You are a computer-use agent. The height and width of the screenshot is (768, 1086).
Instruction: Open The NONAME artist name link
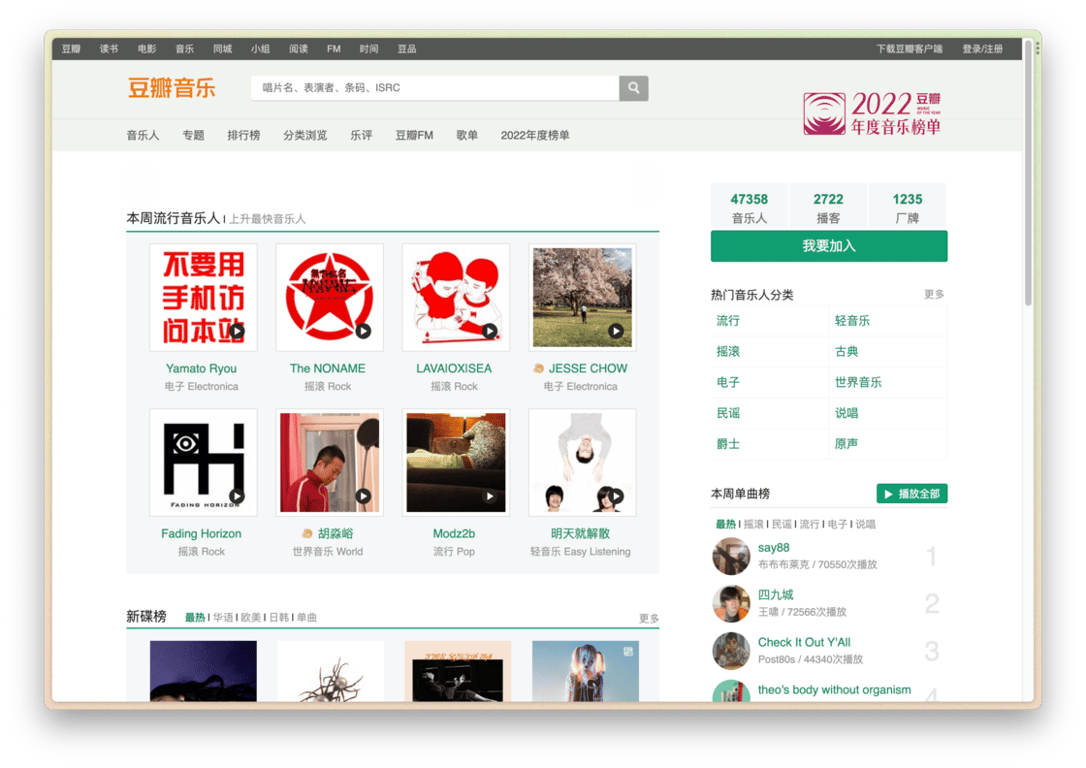pyautogui.click(x=328, y=368)
